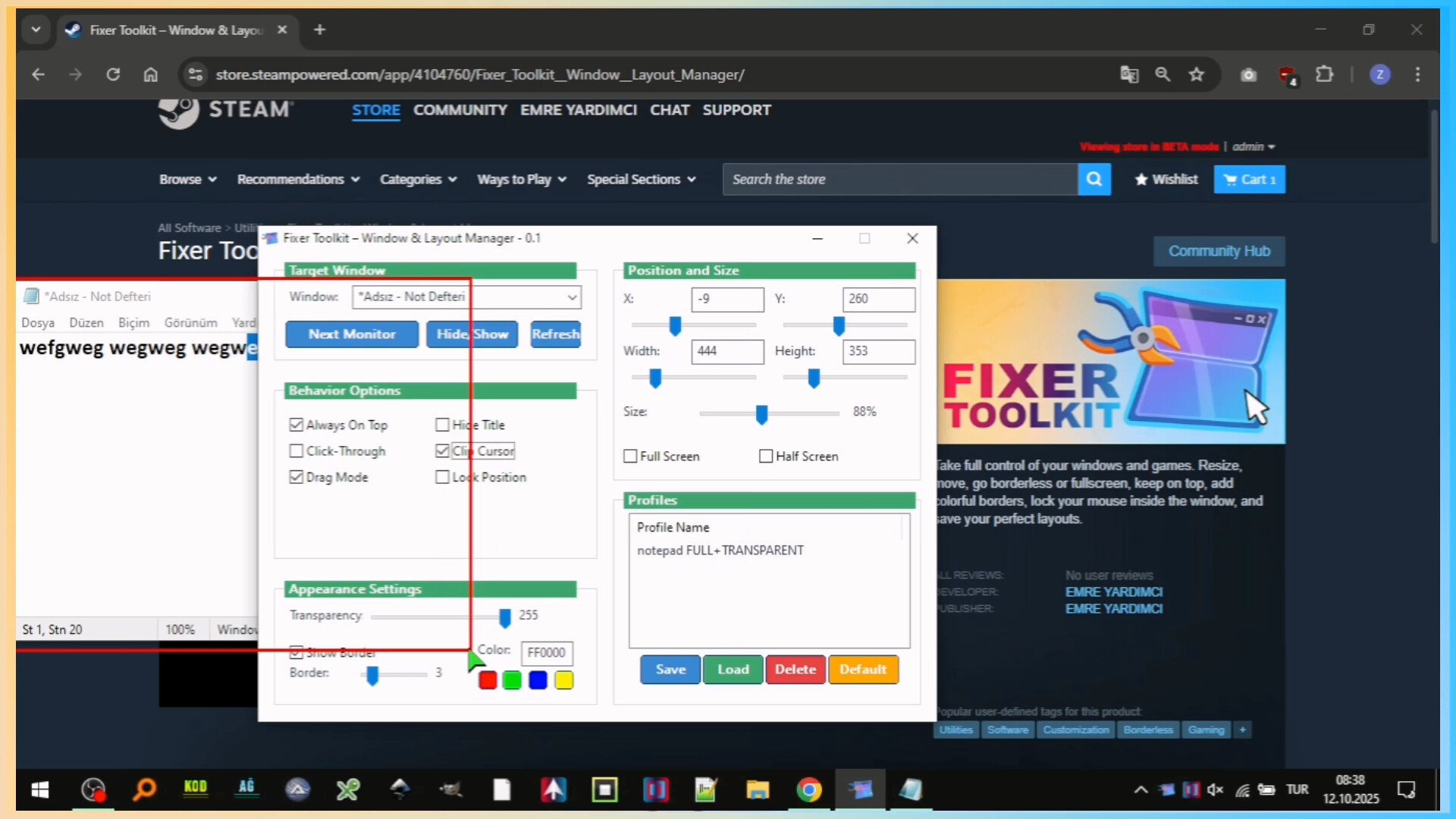Open the Chrome extensions puzzle icon
The width and height of the screenshot is (1456, 819).
[1325, 74]
